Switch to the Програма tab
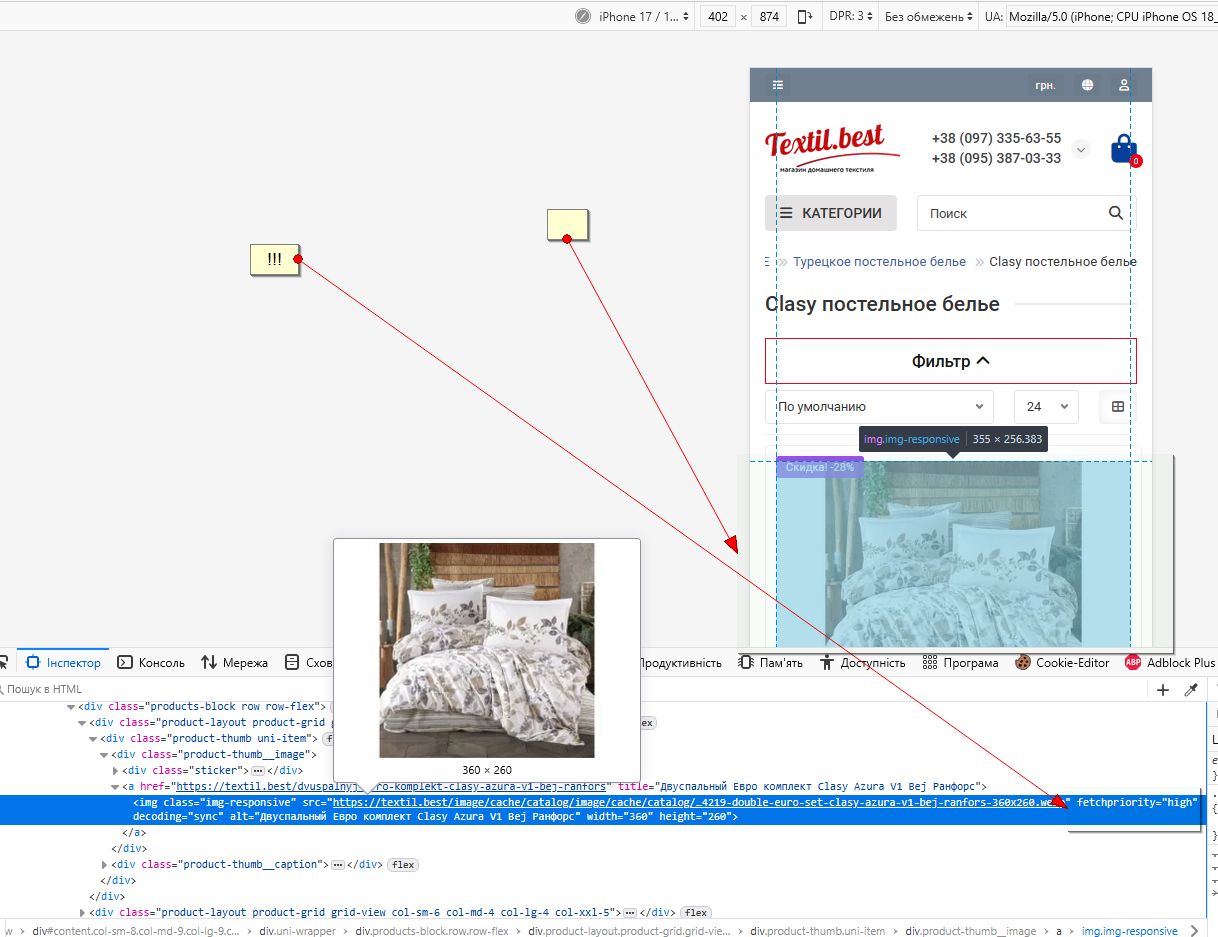 [x=961, y=663]
